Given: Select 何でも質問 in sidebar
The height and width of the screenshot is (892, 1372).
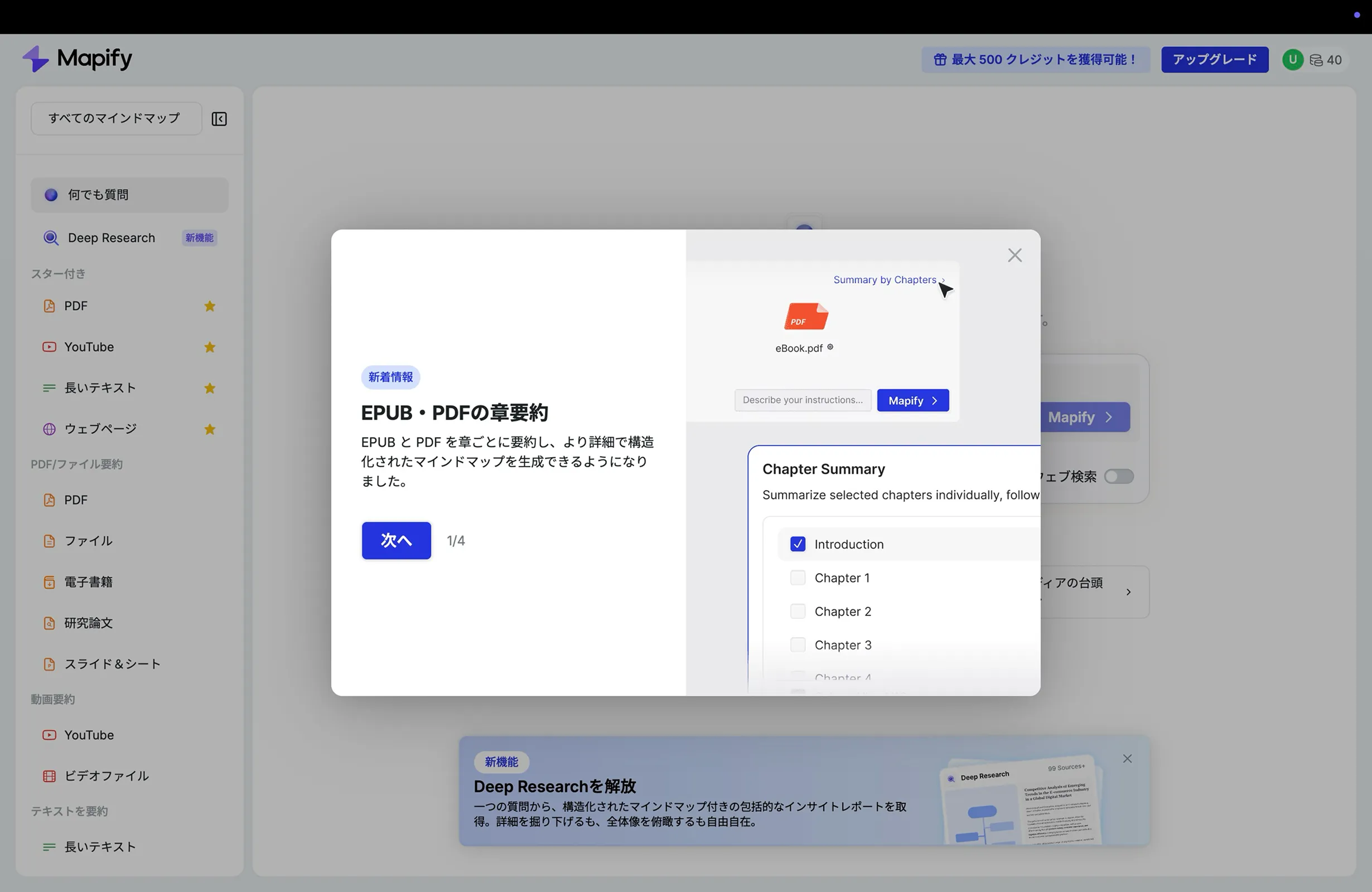Looking at the screenshot, I should click(129, 195).
